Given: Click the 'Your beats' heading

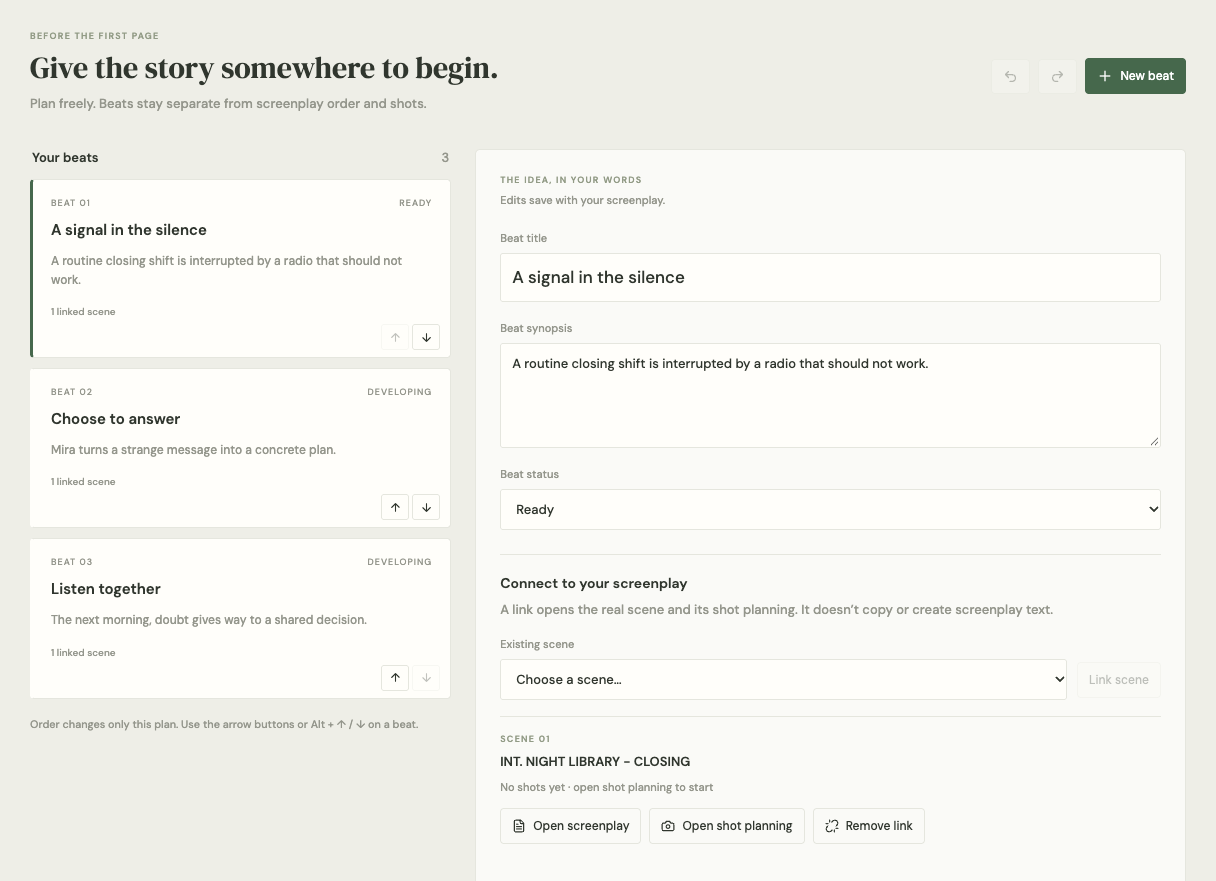Looking at the screenshot, I should pyautogui.click(x=65, y=157).
